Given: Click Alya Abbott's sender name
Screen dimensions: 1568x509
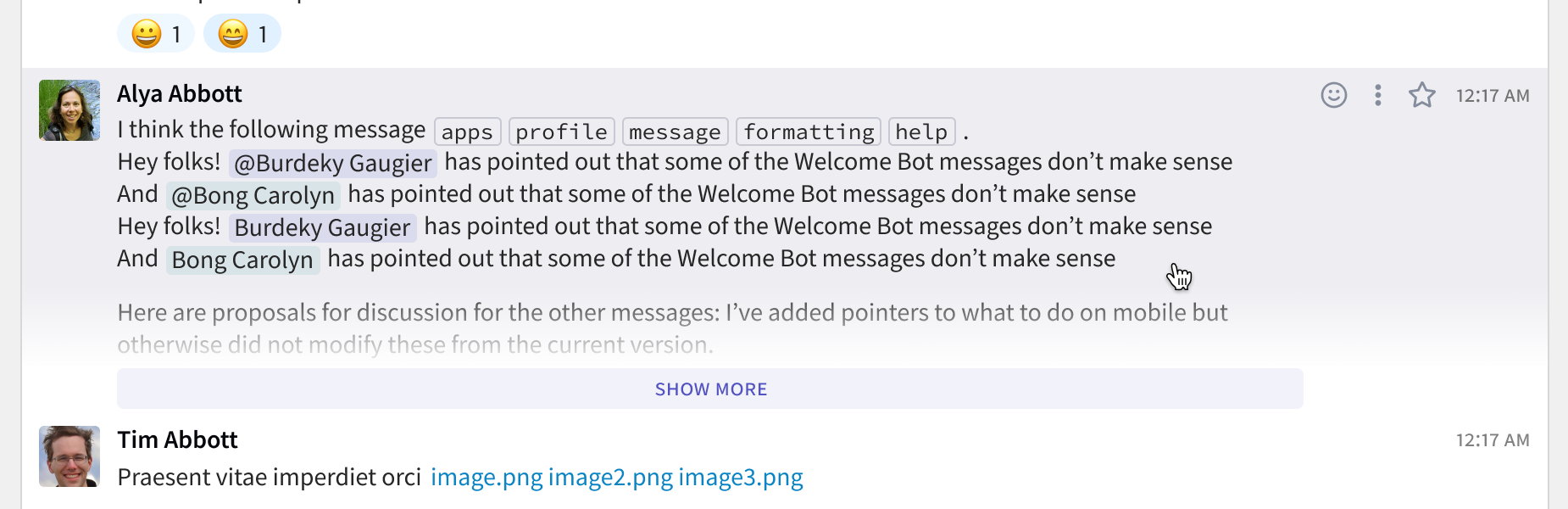Looking at the screenshot, I should (178, 93).
